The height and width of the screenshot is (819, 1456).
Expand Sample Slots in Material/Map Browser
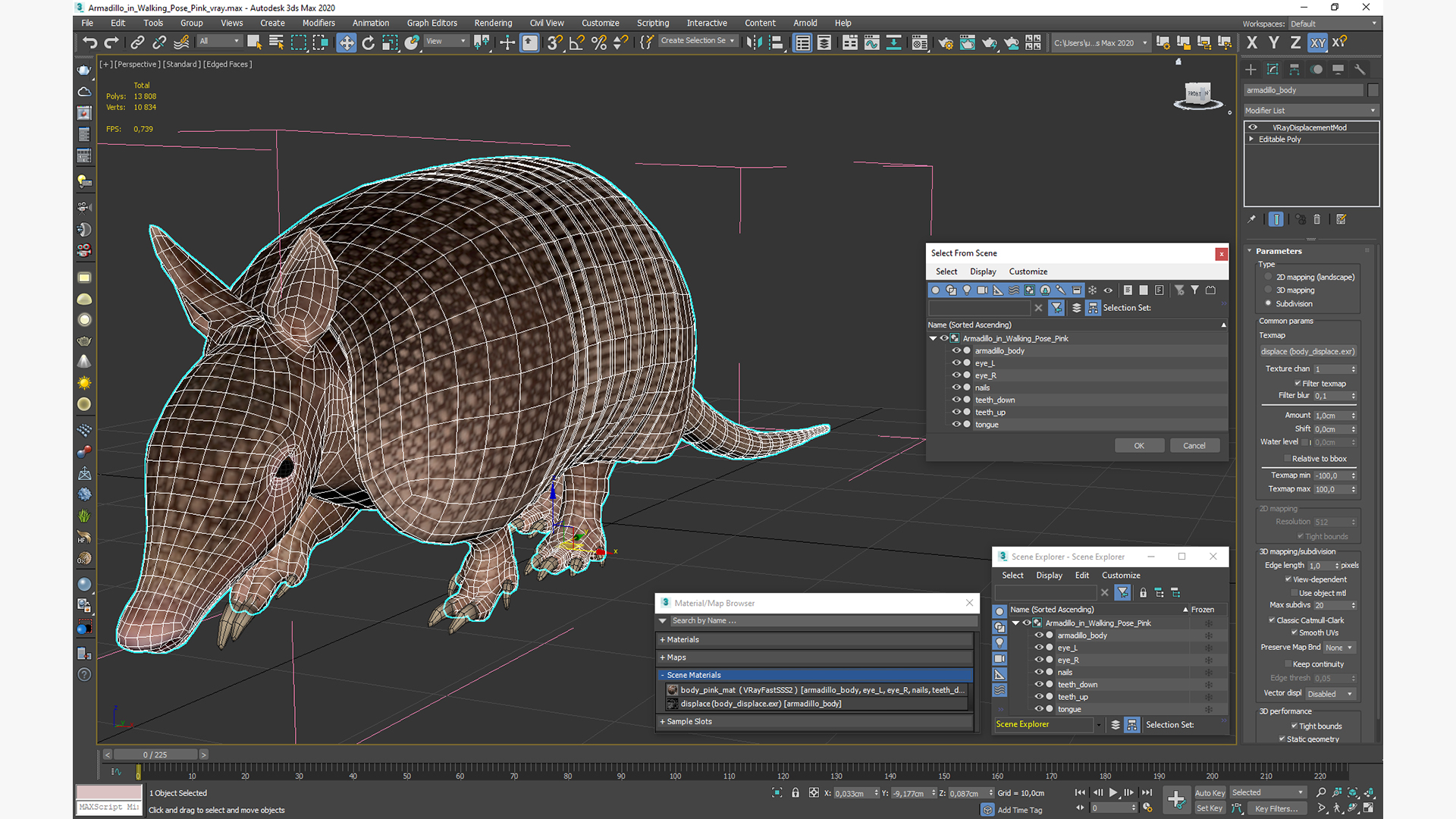pos(662,721)
